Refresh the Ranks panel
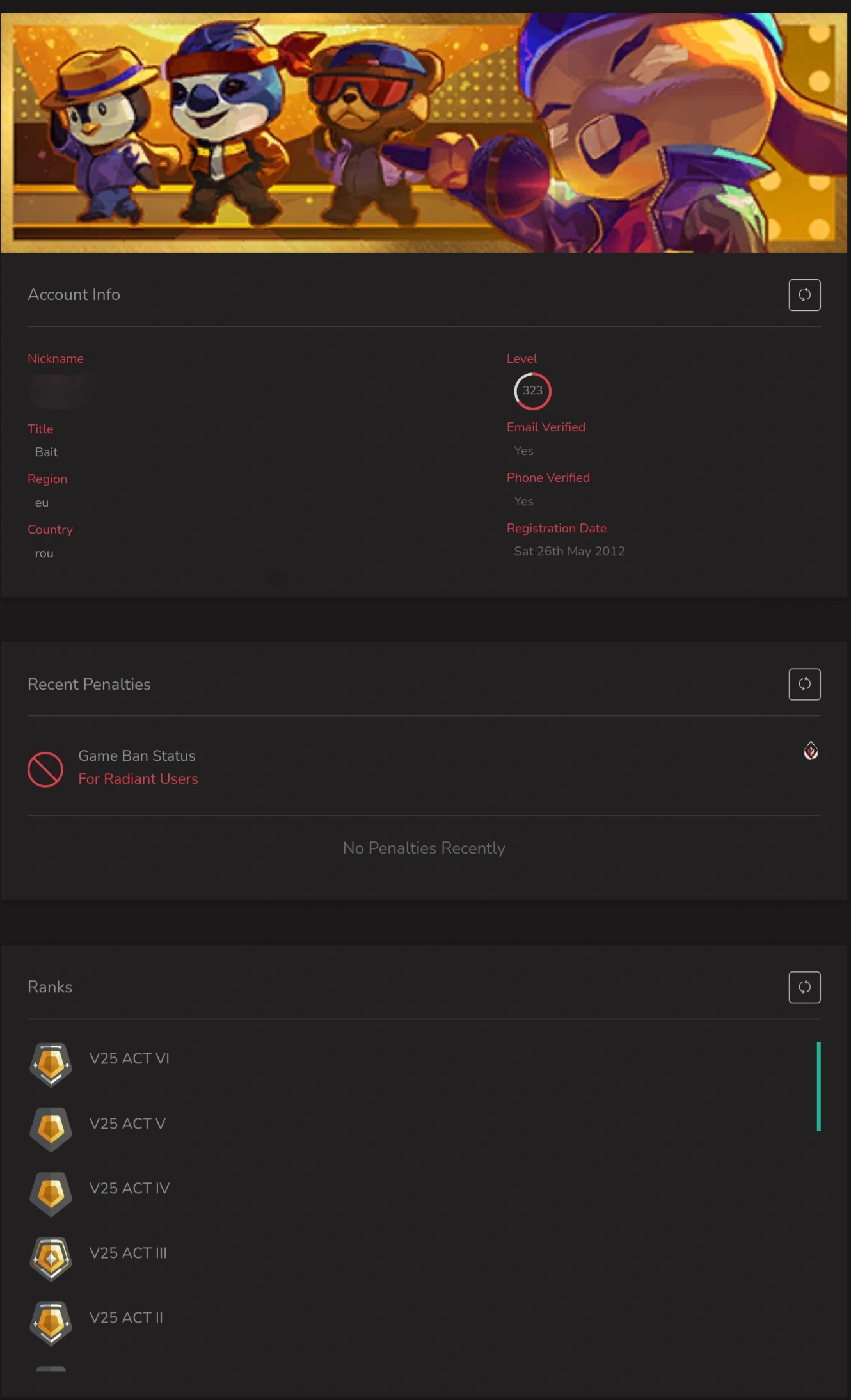Viewport: 851px width, 1400px height. tap(804, 987)
